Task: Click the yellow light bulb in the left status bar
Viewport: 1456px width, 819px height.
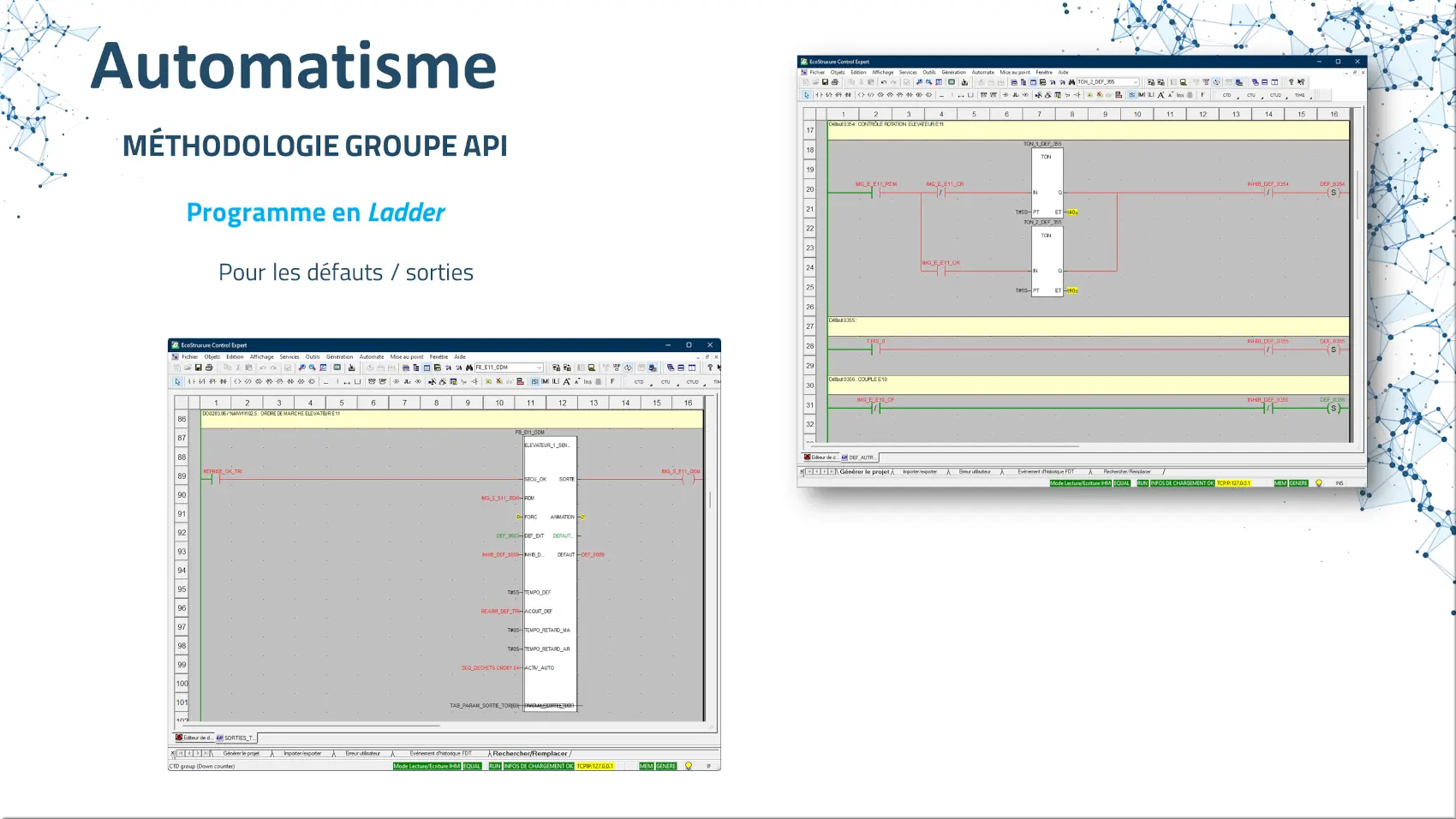Action: tap(688, 766)
